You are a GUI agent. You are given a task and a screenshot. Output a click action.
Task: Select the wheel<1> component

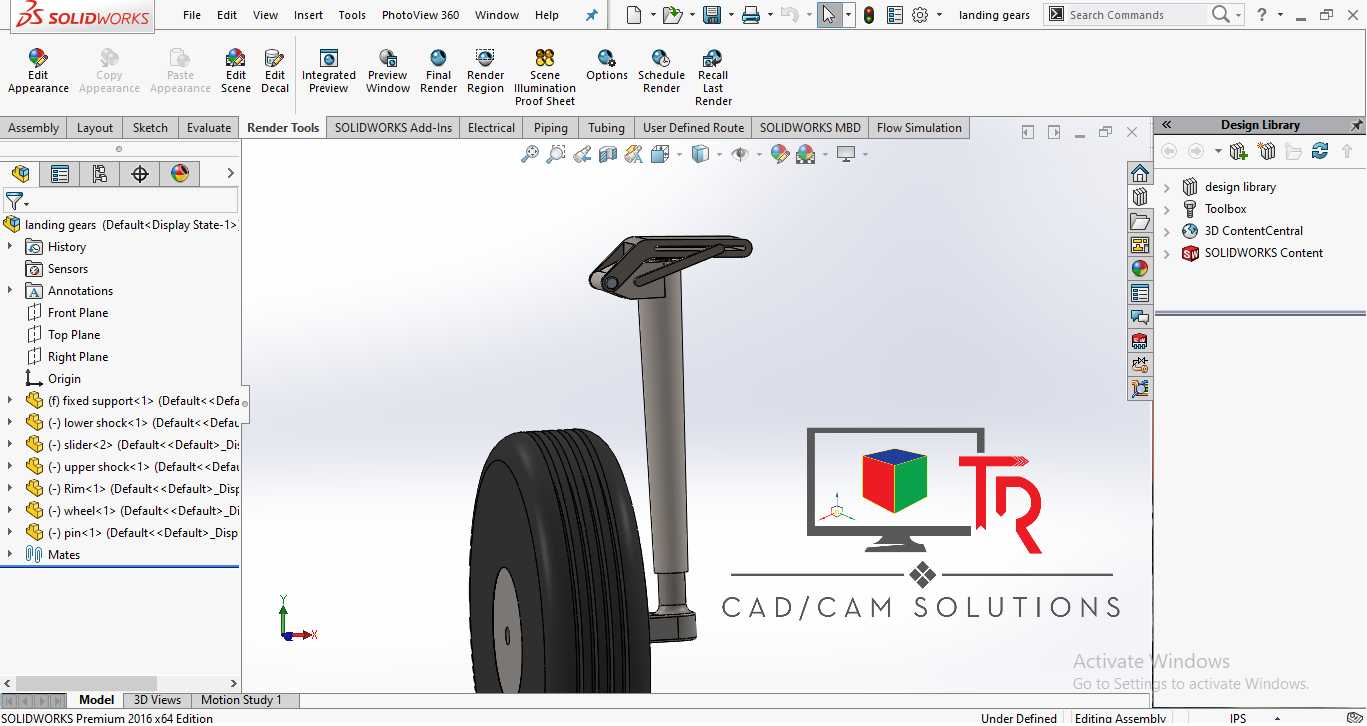coord(132,511)
